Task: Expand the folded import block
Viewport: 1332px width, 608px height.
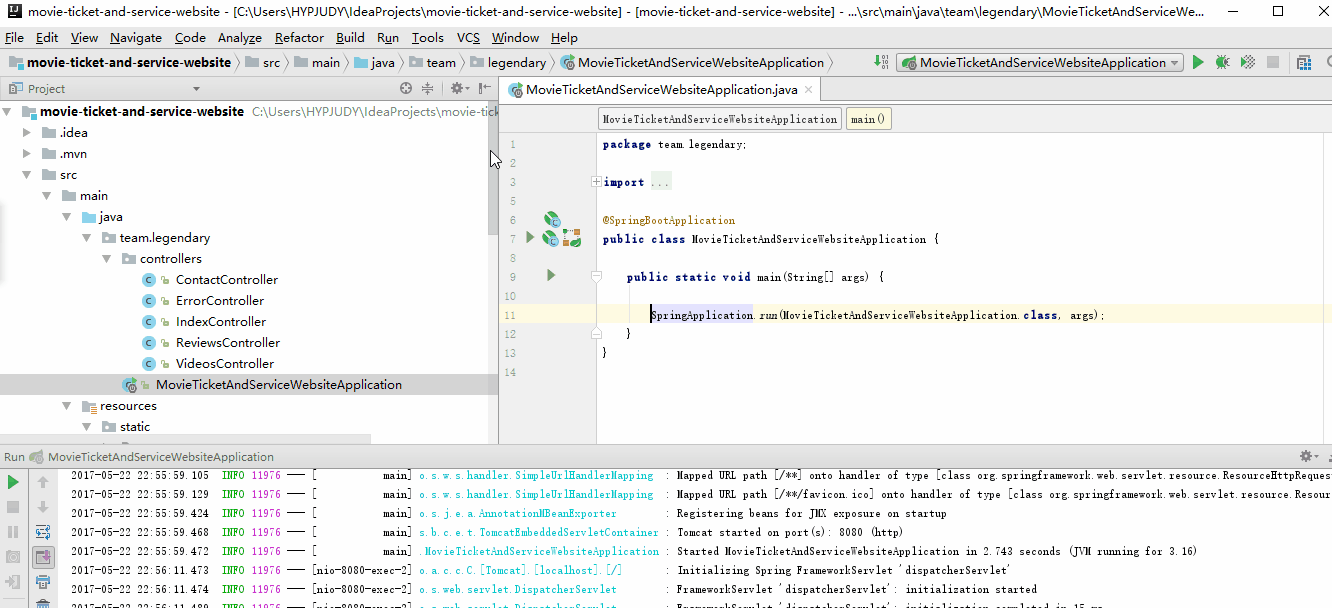Action: point(596,182)
